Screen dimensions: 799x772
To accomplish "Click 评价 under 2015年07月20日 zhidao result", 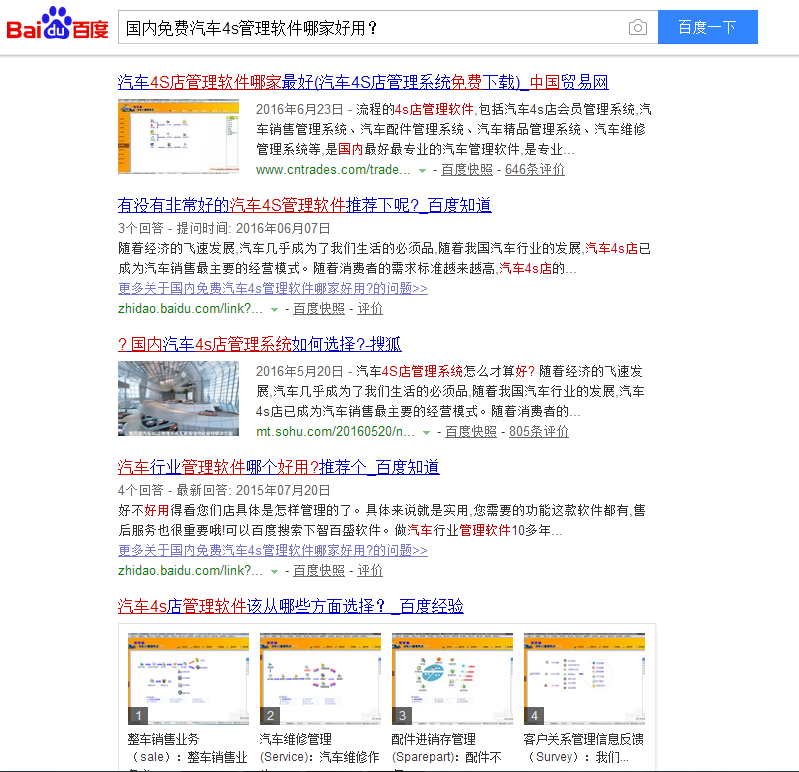I will [370, 571].
